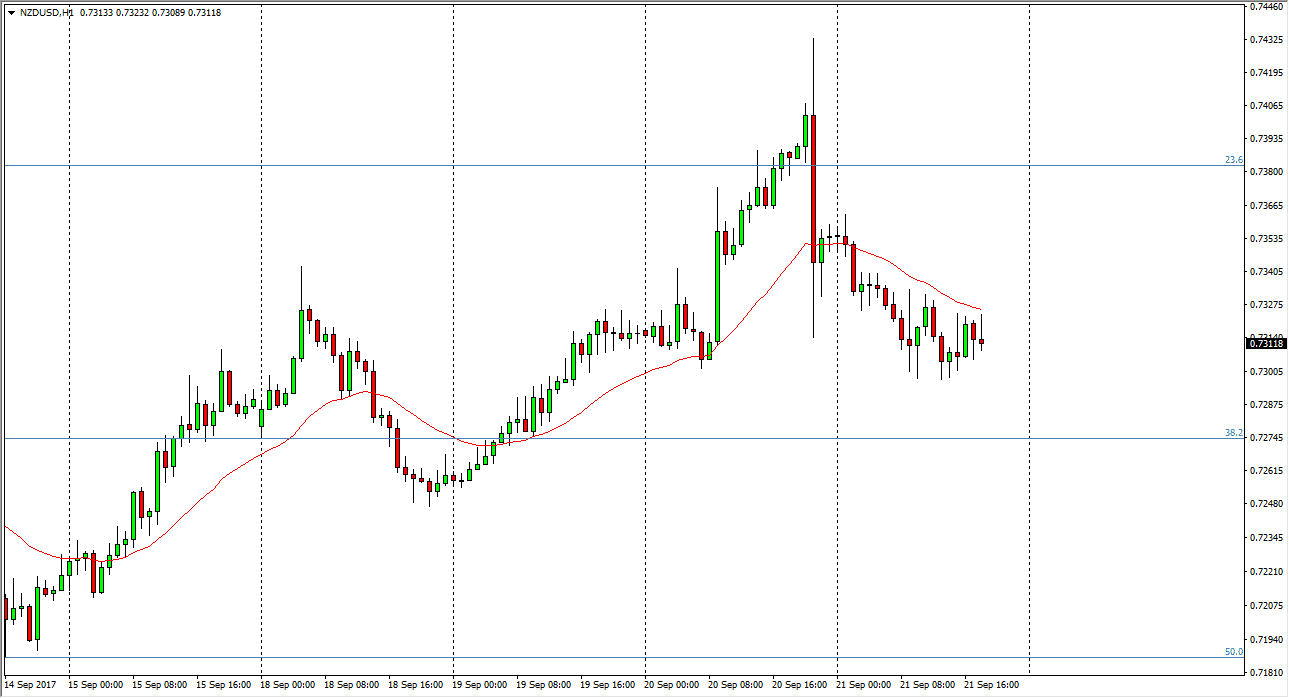Screen dimensions: 1289x698
Task: Click the 0.72210 price scale label
Action: (x=1266, y=572)
